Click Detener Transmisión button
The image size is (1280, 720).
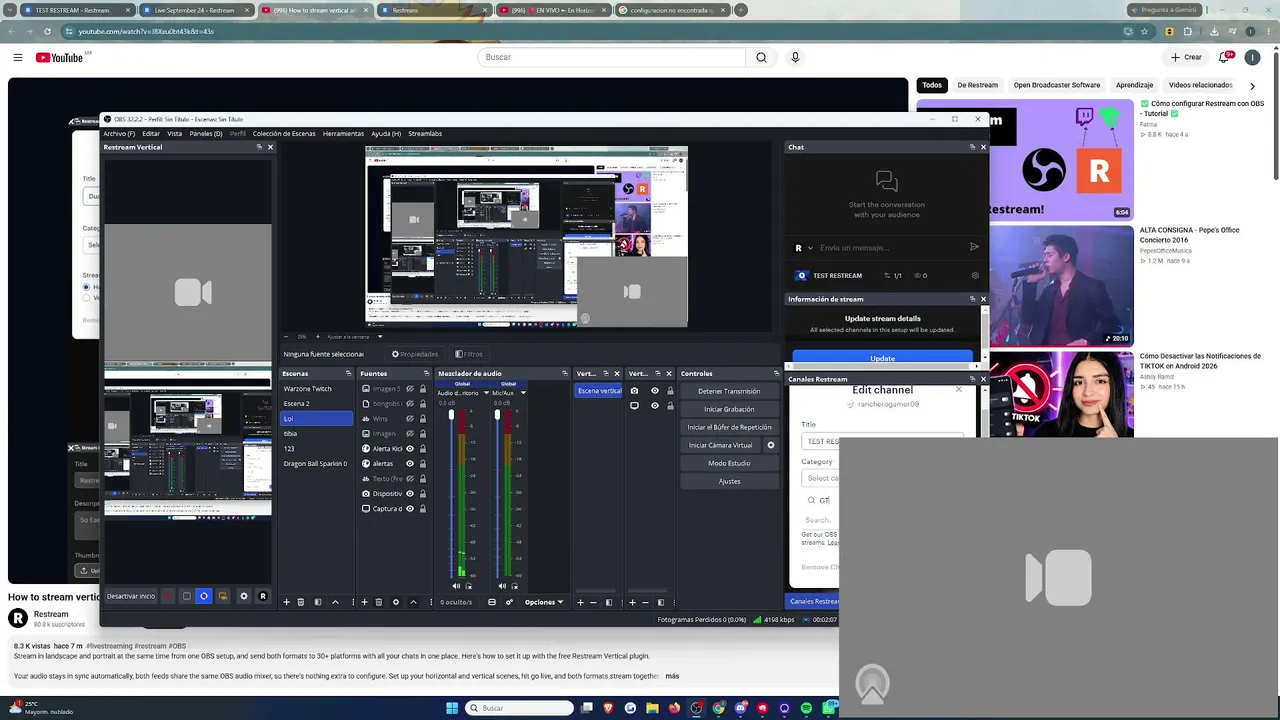click(x=729, y=391)
